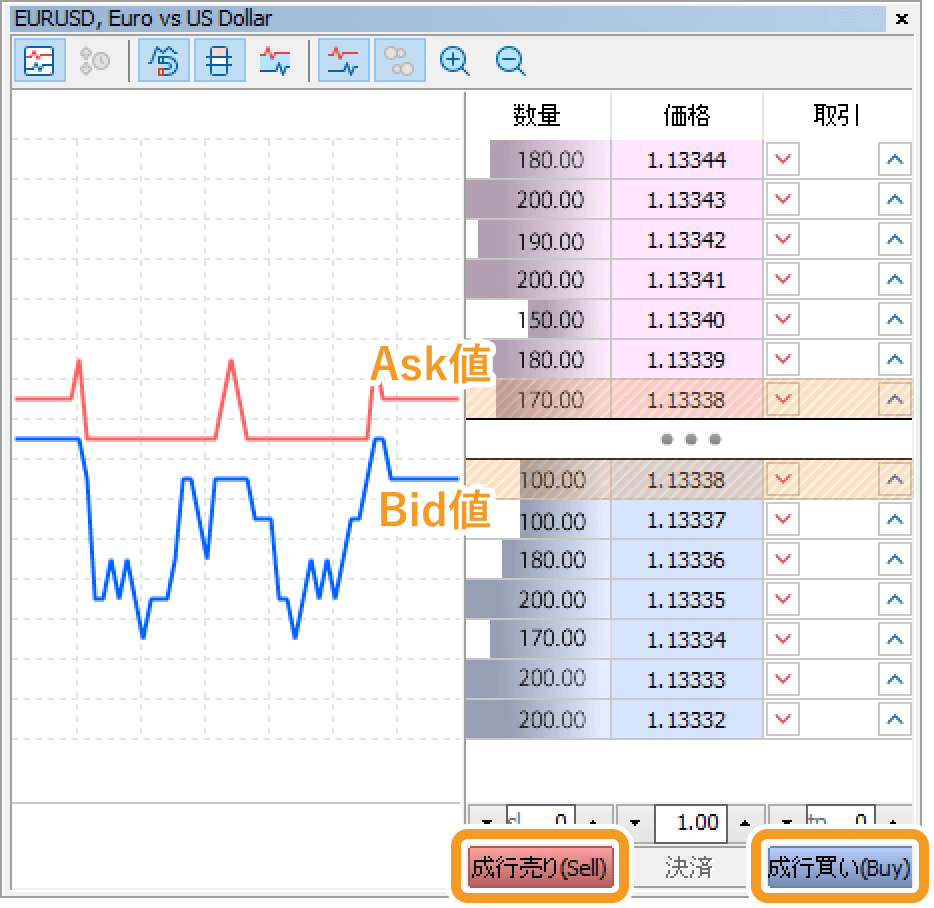Select the 1.13344 ask price cell
Viewport: 934px width, 908px height.
tap(687, 159)
